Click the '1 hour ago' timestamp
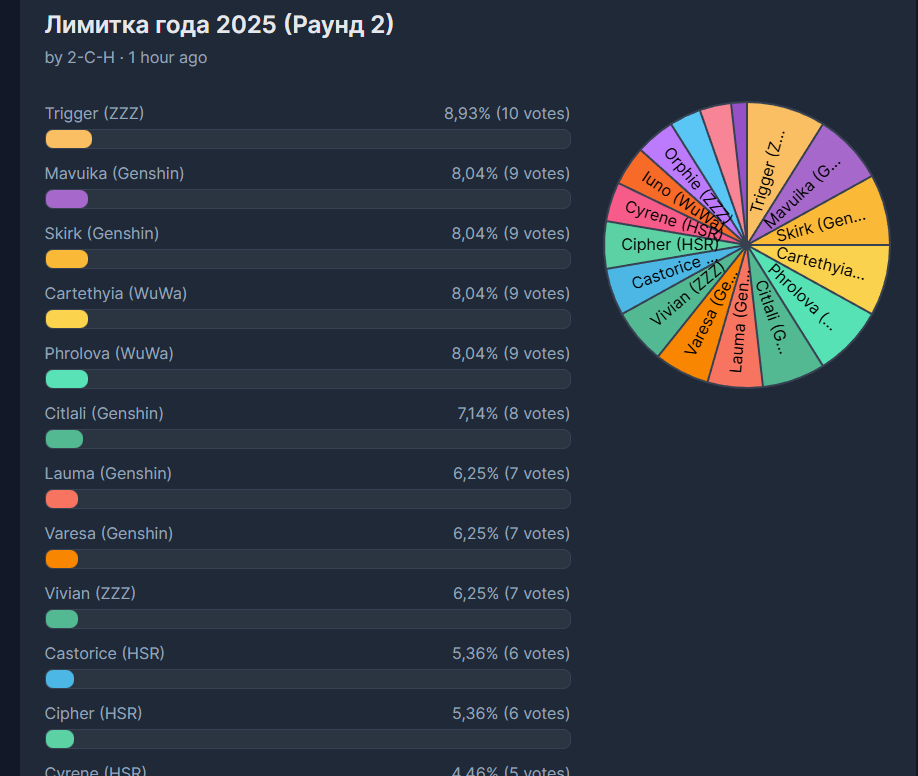The image size is (918, 776). [x=167, y=57]
